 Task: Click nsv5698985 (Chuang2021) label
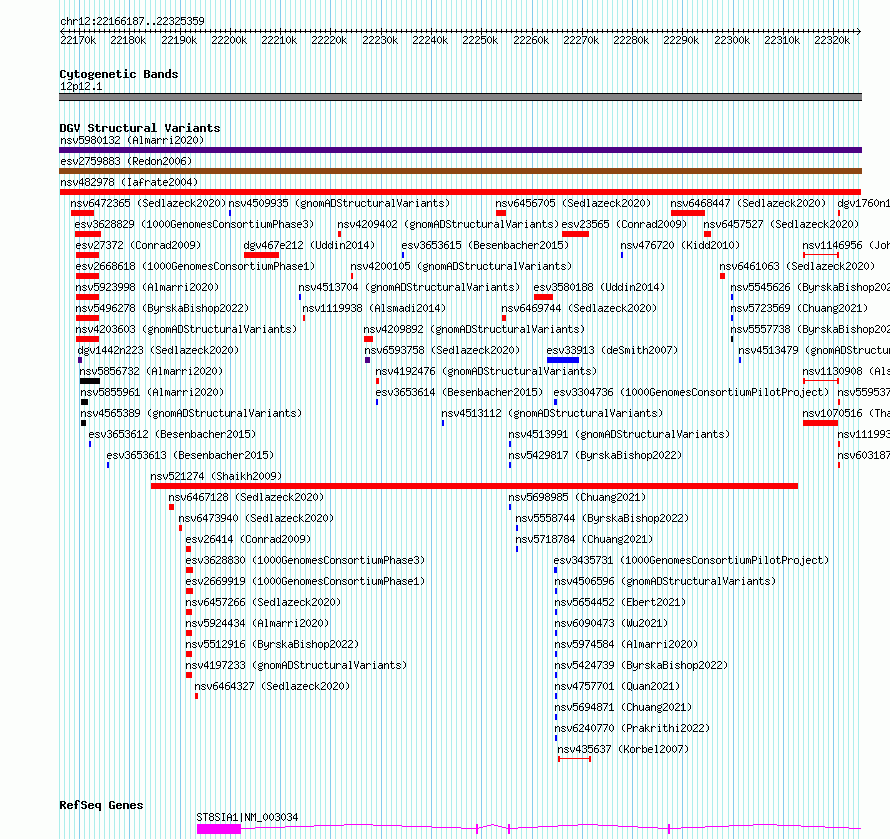pos(577,497)
